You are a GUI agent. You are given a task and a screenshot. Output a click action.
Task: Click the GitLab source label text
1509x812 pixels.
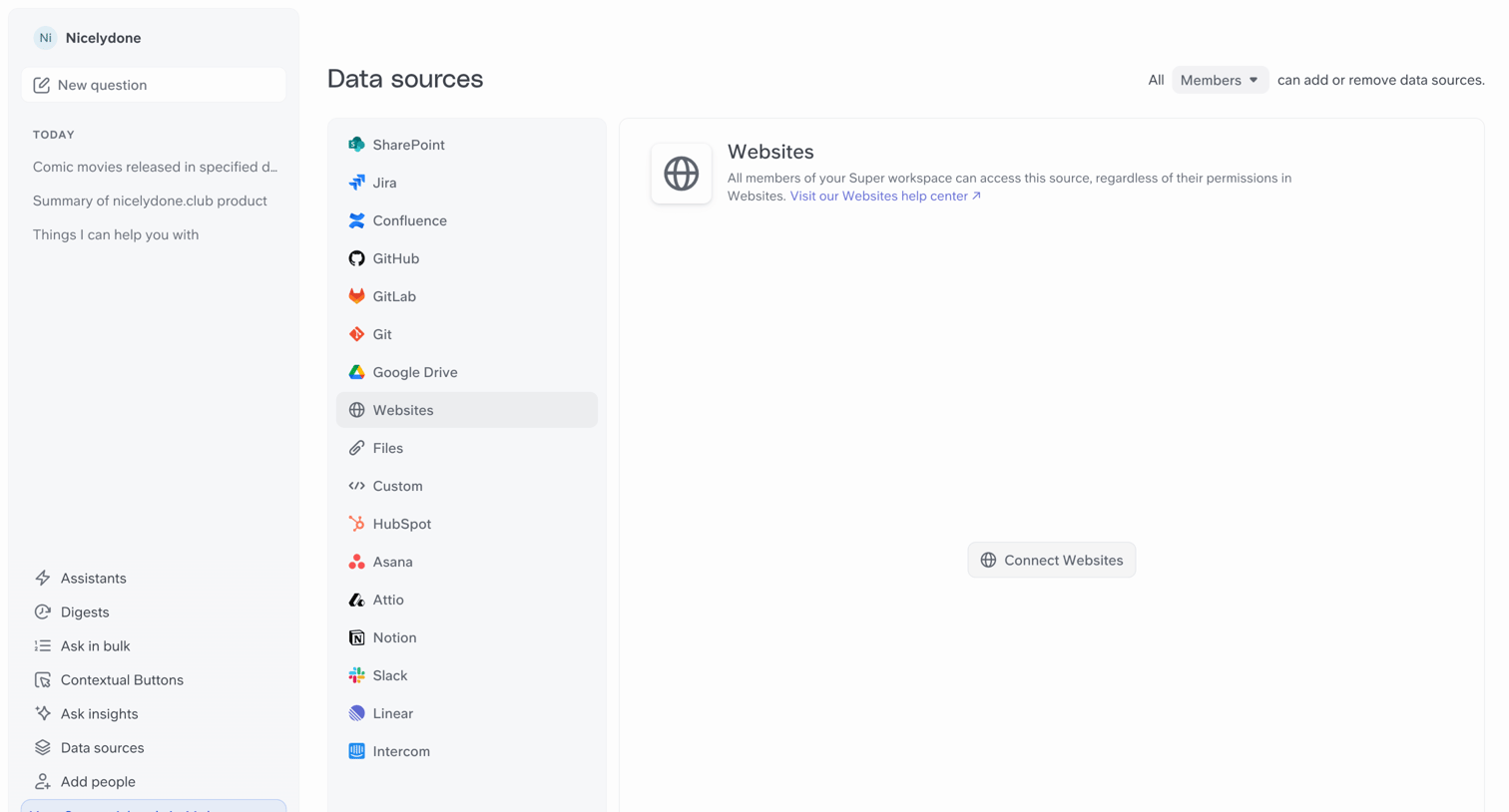pos(394,296)
